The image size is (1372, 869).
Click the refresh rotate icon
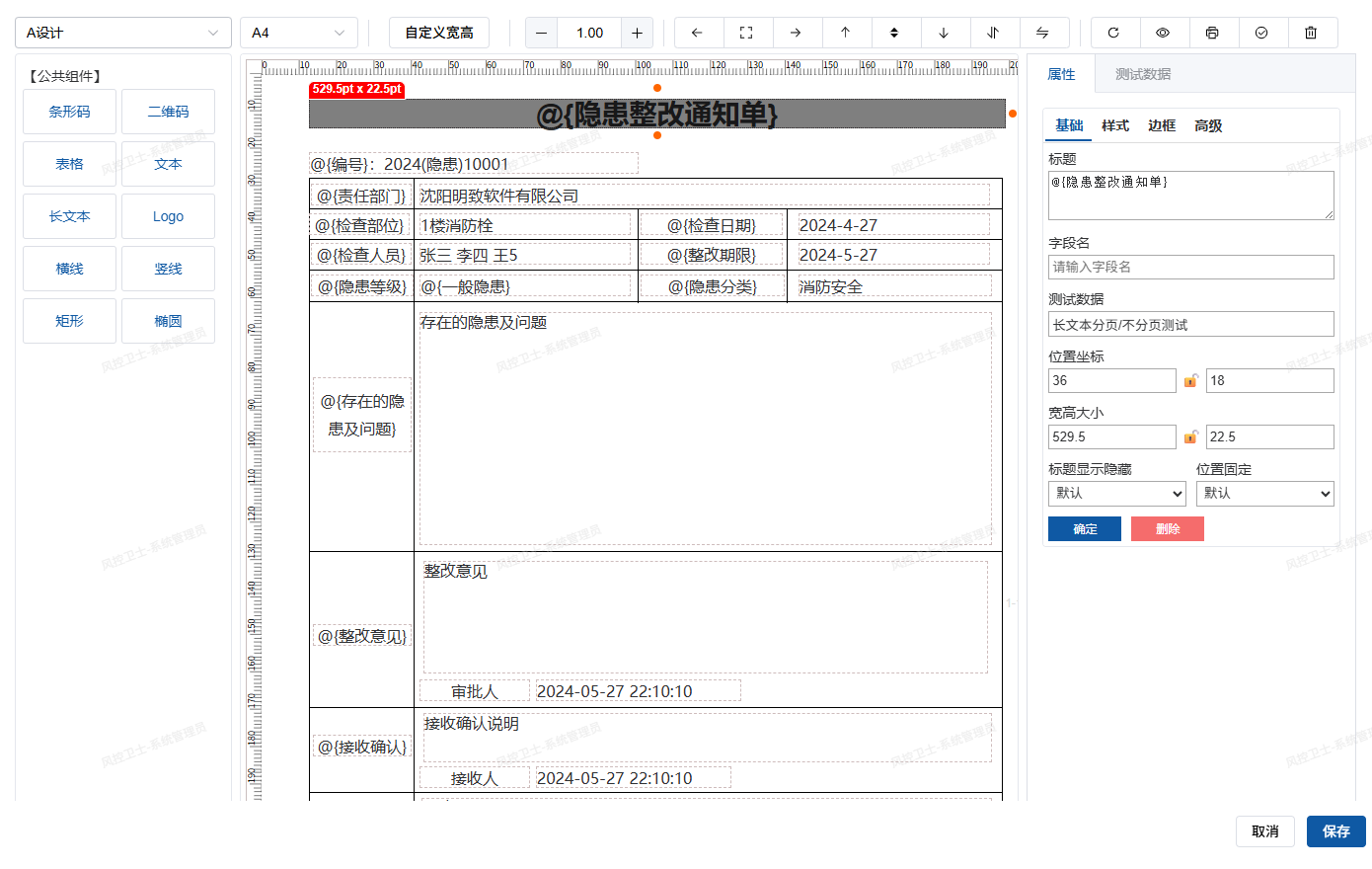coord(1113,33)
